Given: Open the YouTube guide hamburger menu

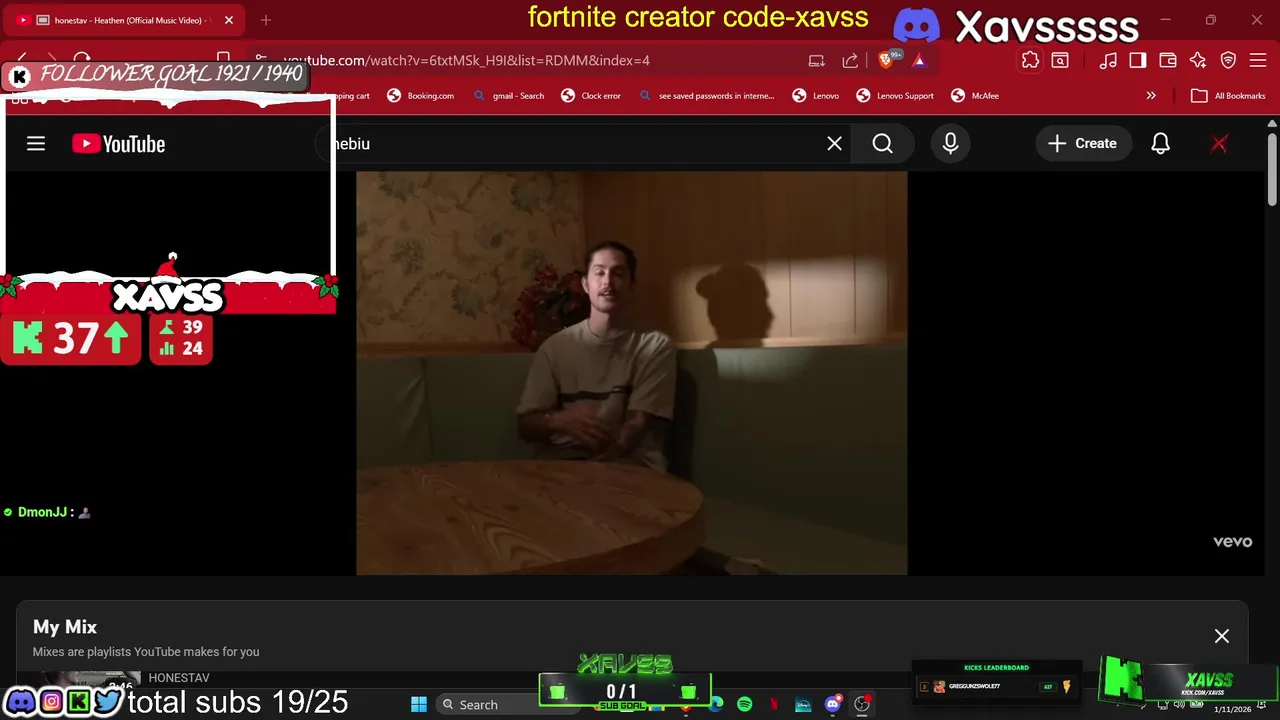Looking at the screenshot, I should tap(36, 144).
